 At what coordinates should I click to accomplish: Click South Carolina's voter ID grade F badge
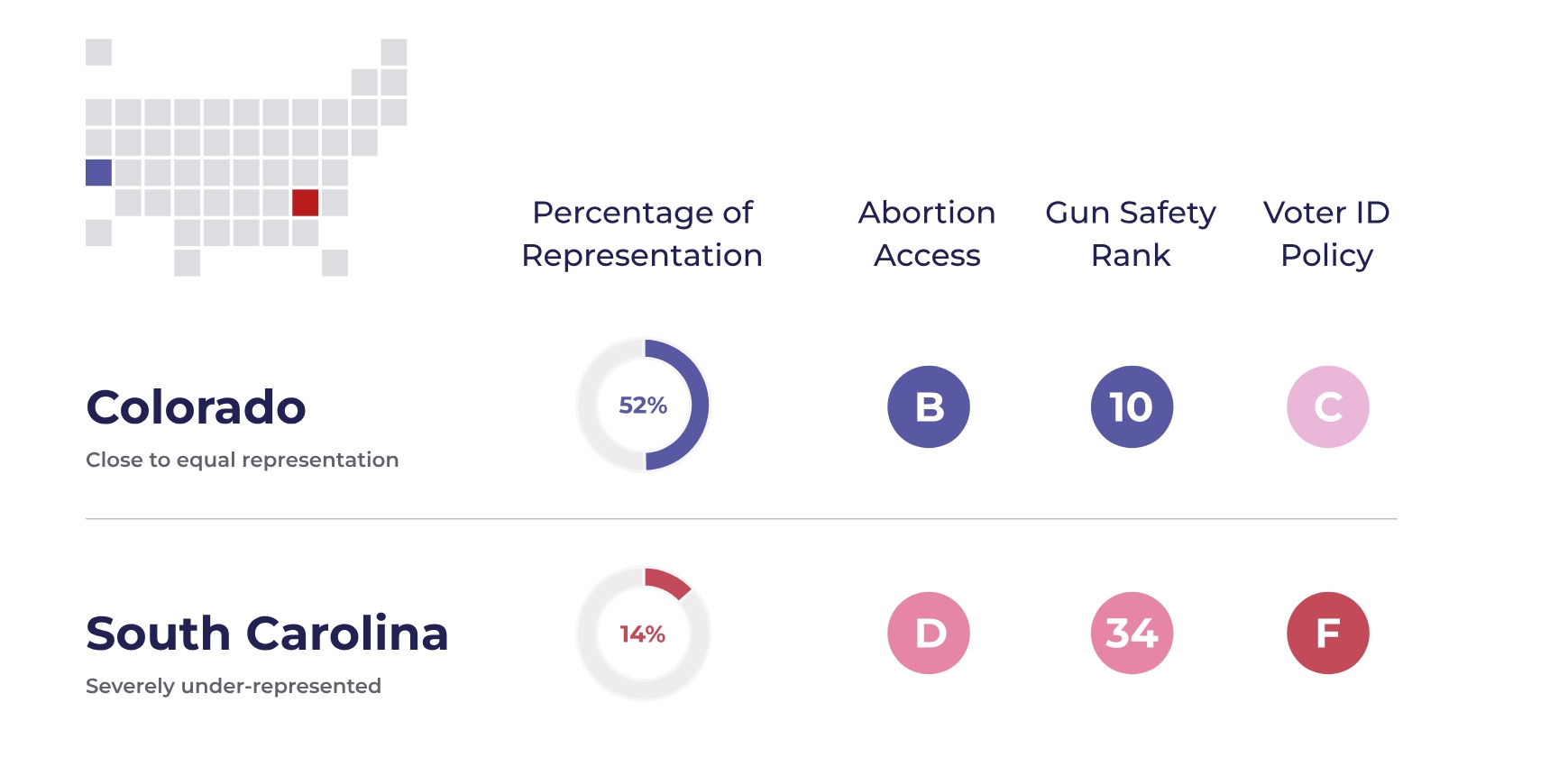pyautogui.click(x=1327, y=633)
